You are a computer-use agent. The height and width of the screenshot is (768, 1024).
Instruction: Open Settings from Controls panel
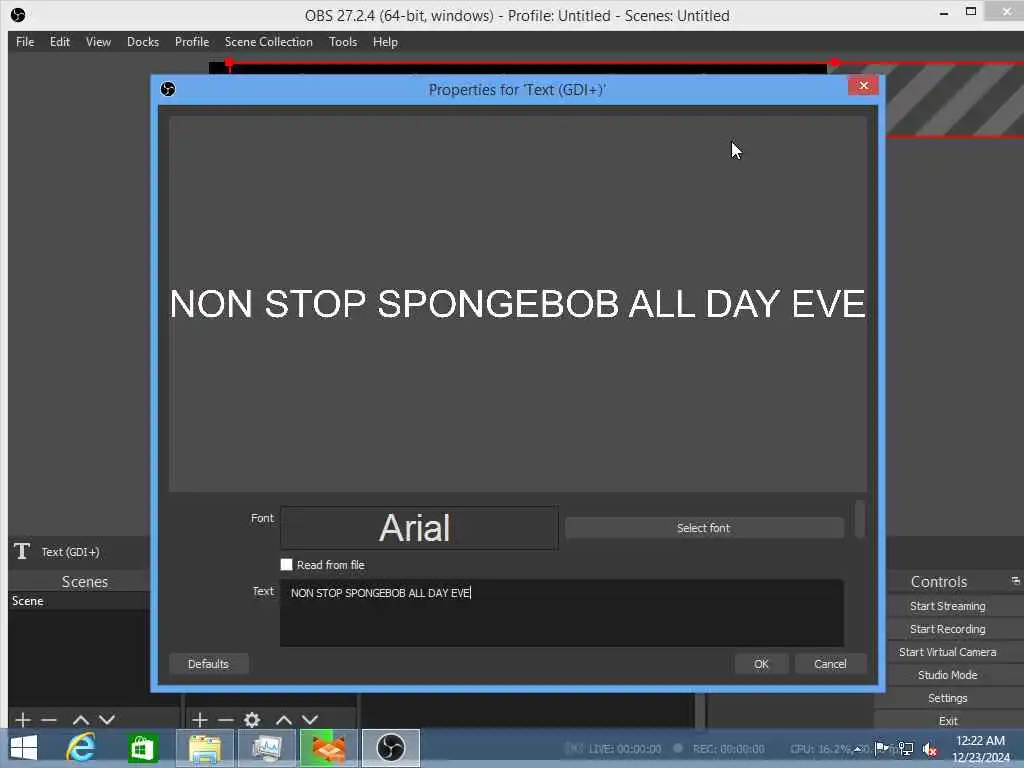[x=948, y=698]
